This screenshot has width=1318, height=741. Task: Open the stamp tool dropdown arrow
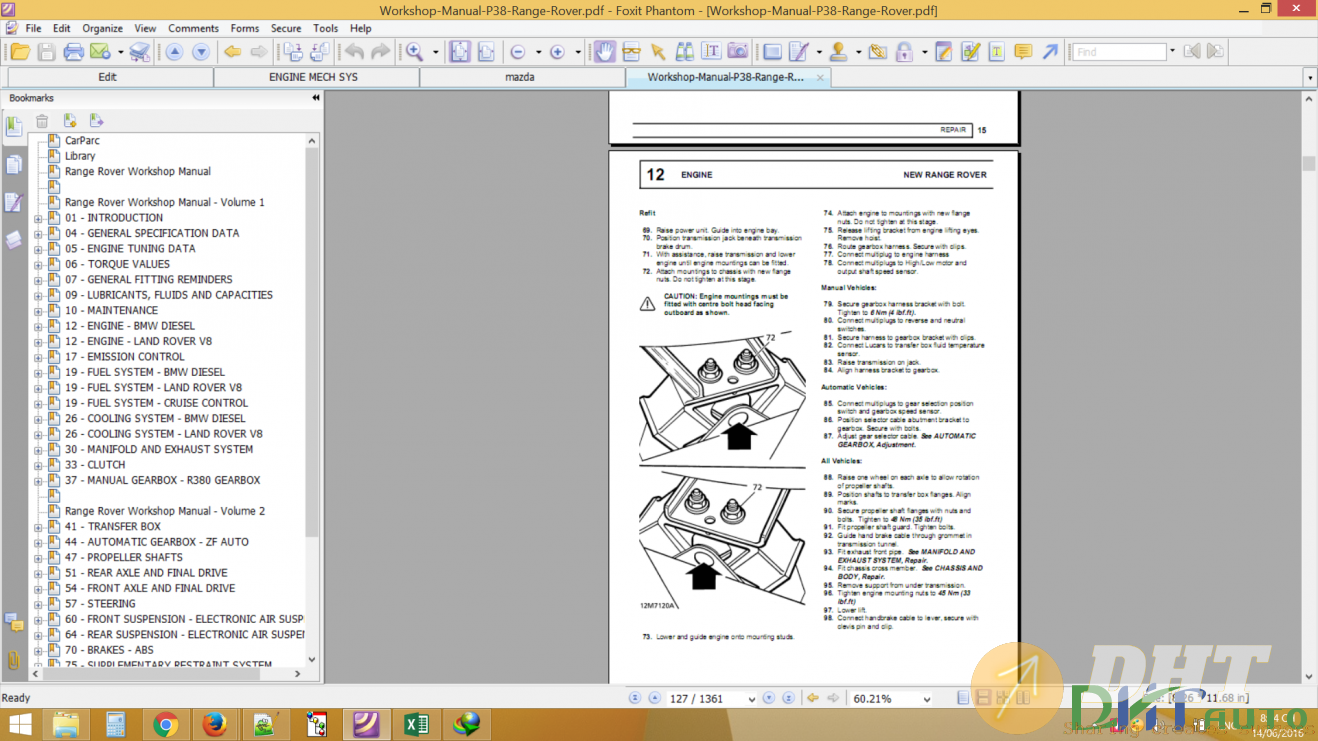click(859, 52)
